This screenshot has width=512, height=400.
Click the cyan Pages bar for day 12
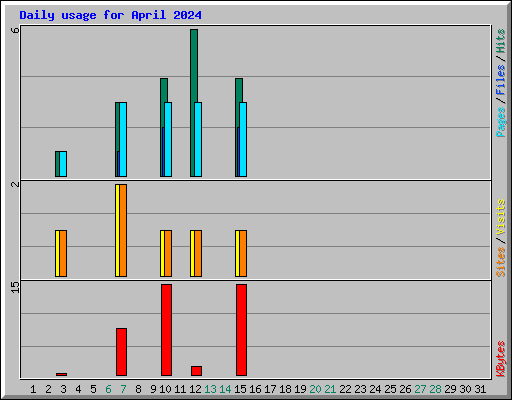pyautogui.click(x=198, y=139)
